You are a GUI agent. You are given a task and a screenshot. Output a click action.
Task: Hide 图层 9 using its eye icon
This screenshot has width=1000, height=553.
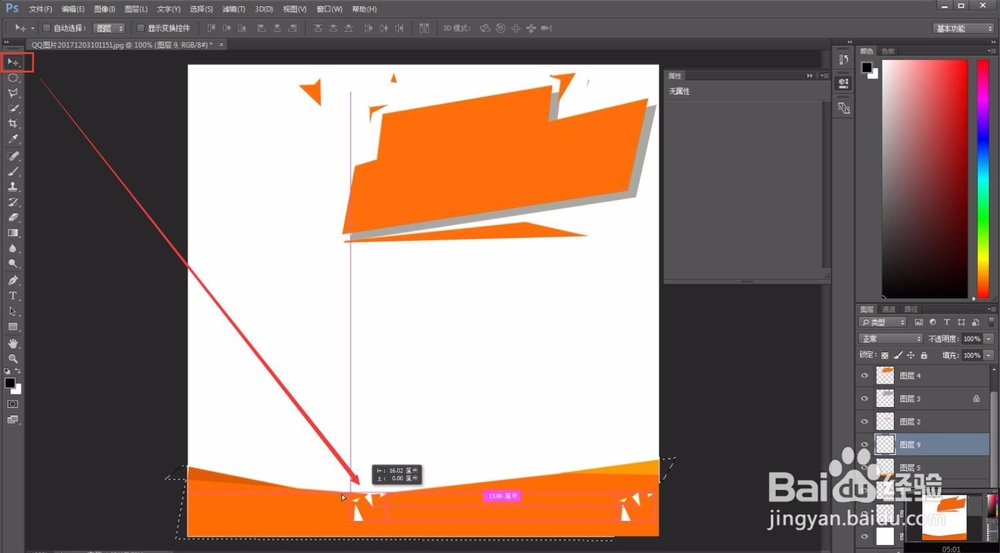tap(865, 445)
